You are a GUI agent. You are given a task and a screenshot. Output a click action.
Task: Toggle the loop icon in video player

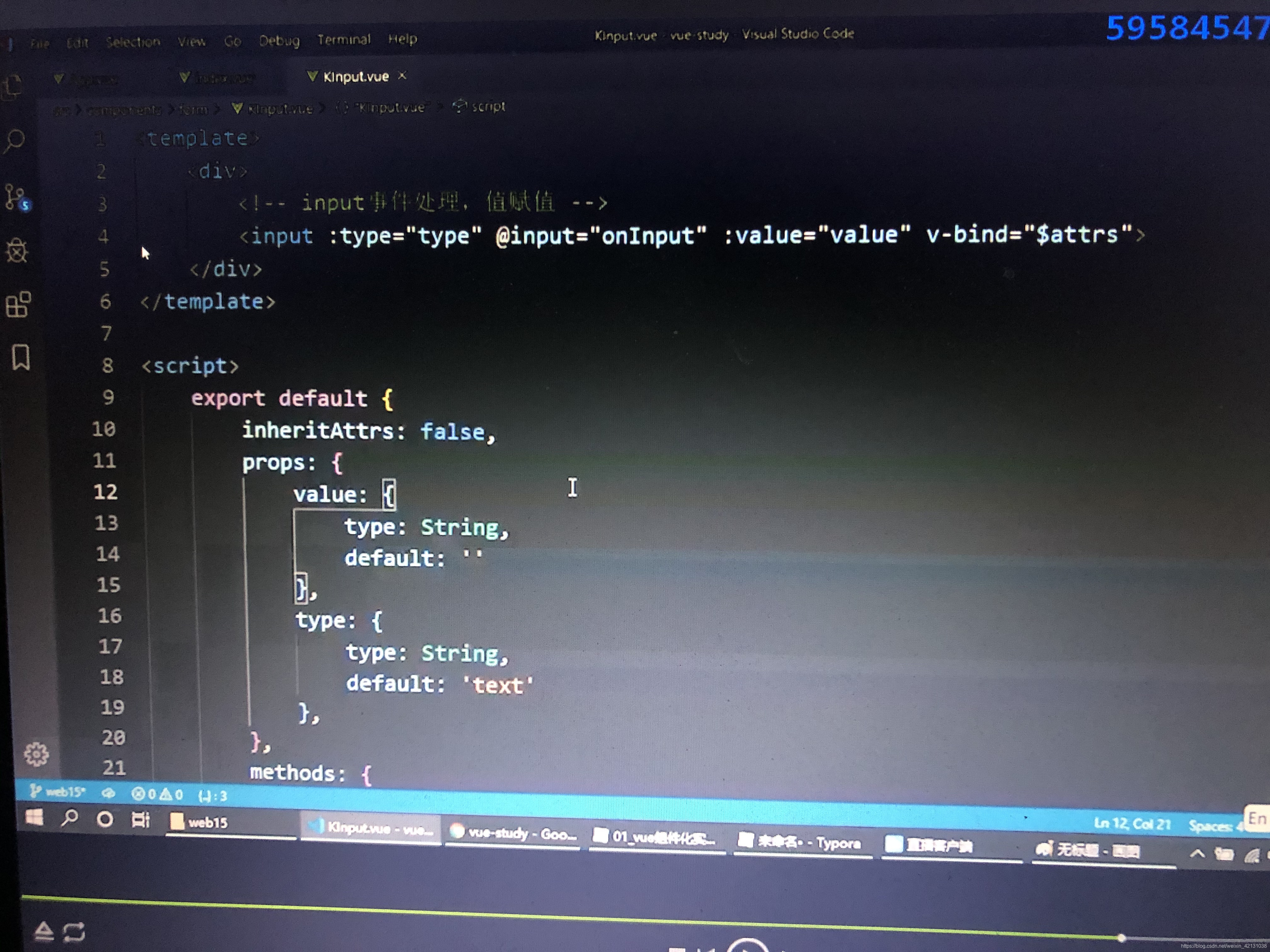[x=74, y=931]
